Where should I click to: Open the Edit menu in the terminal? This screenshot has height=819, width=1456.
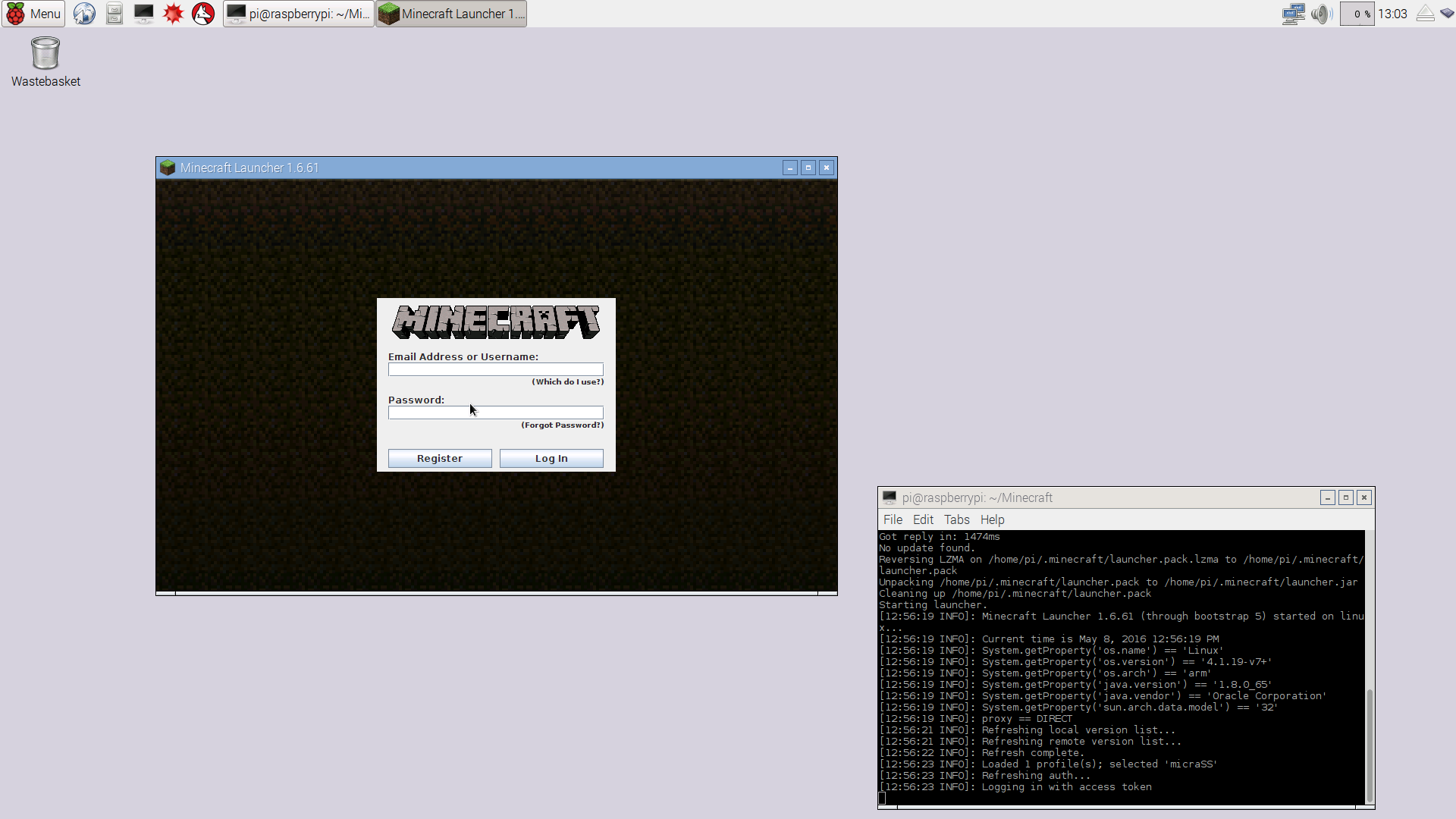[x=923, y=519]
